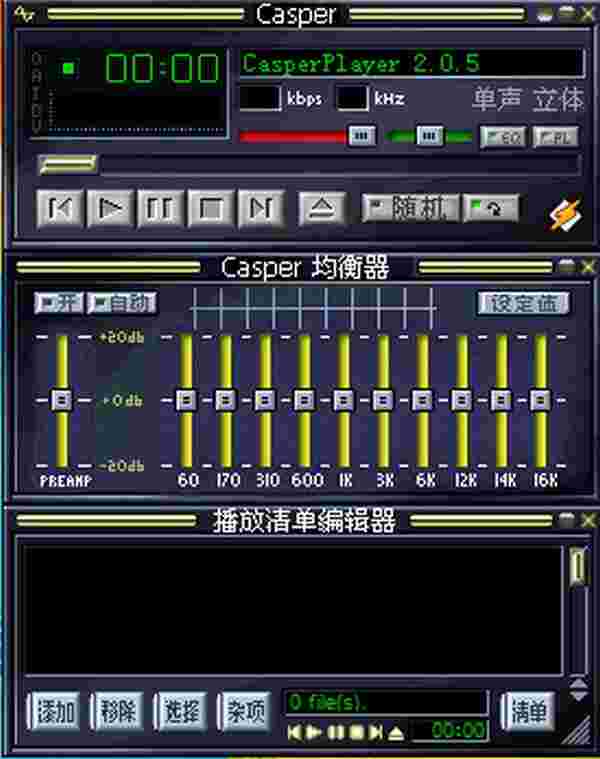Click the song position seek bar handle
This screenshot has width=600, height=759.
click(x=68, y=165)
